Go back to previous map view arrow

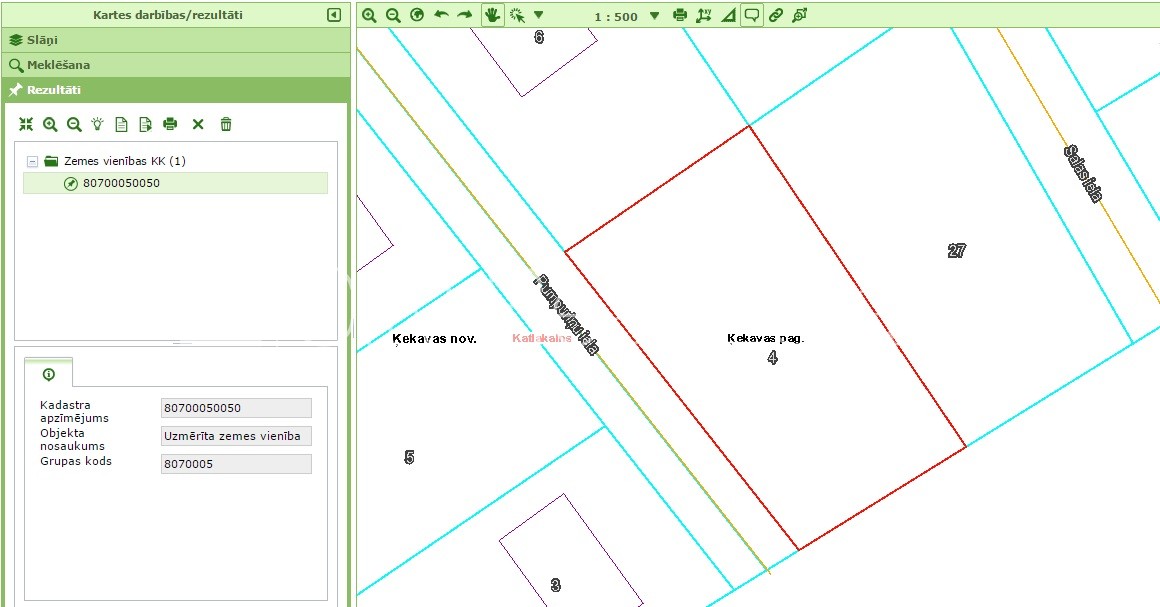click(441, 15)
